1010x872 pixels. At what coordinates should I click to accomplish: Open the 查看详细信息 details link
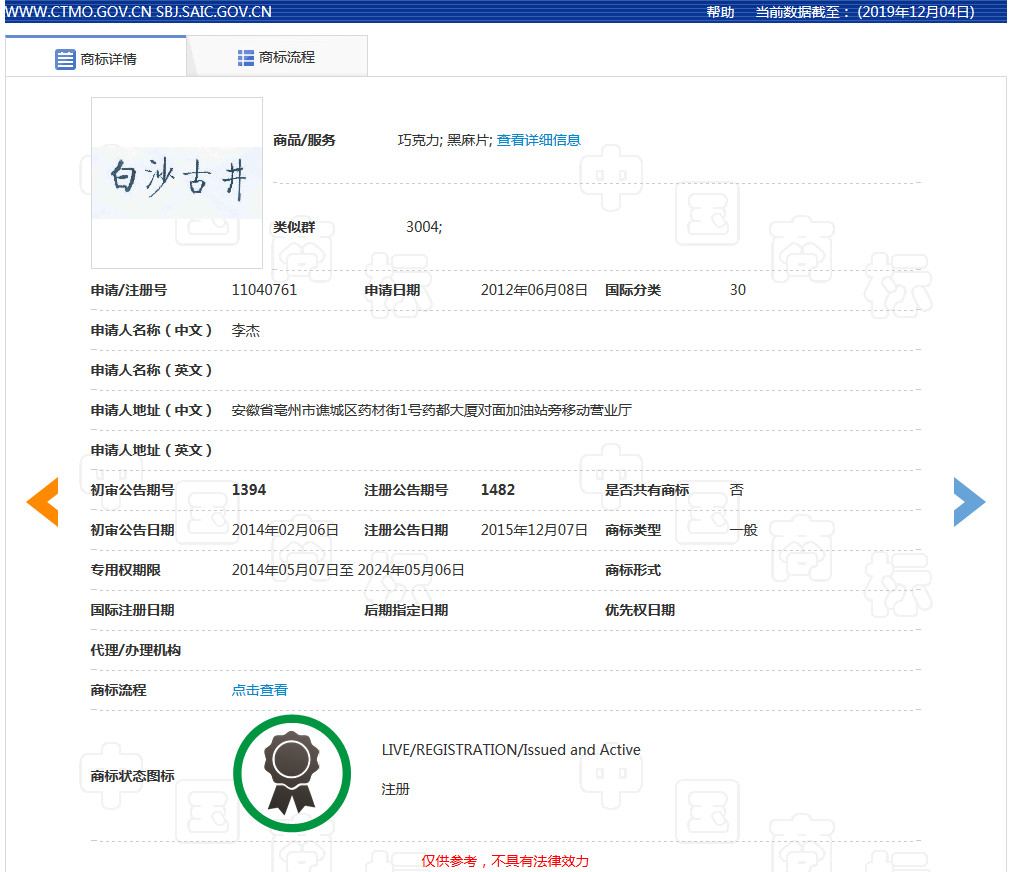538,140
